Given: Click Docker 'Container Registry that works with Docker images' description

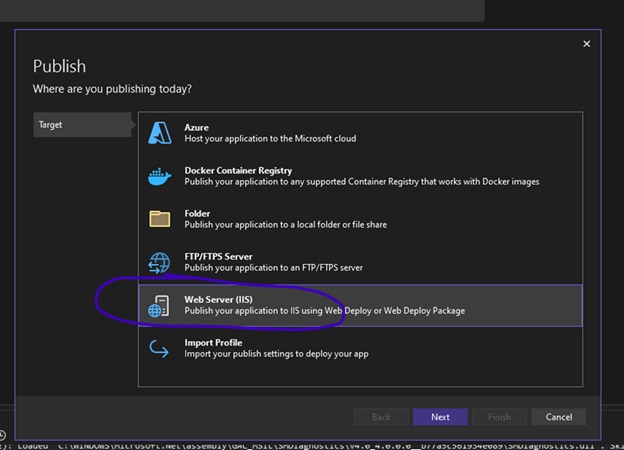Looking at the screenshot, I should point(362,181).
